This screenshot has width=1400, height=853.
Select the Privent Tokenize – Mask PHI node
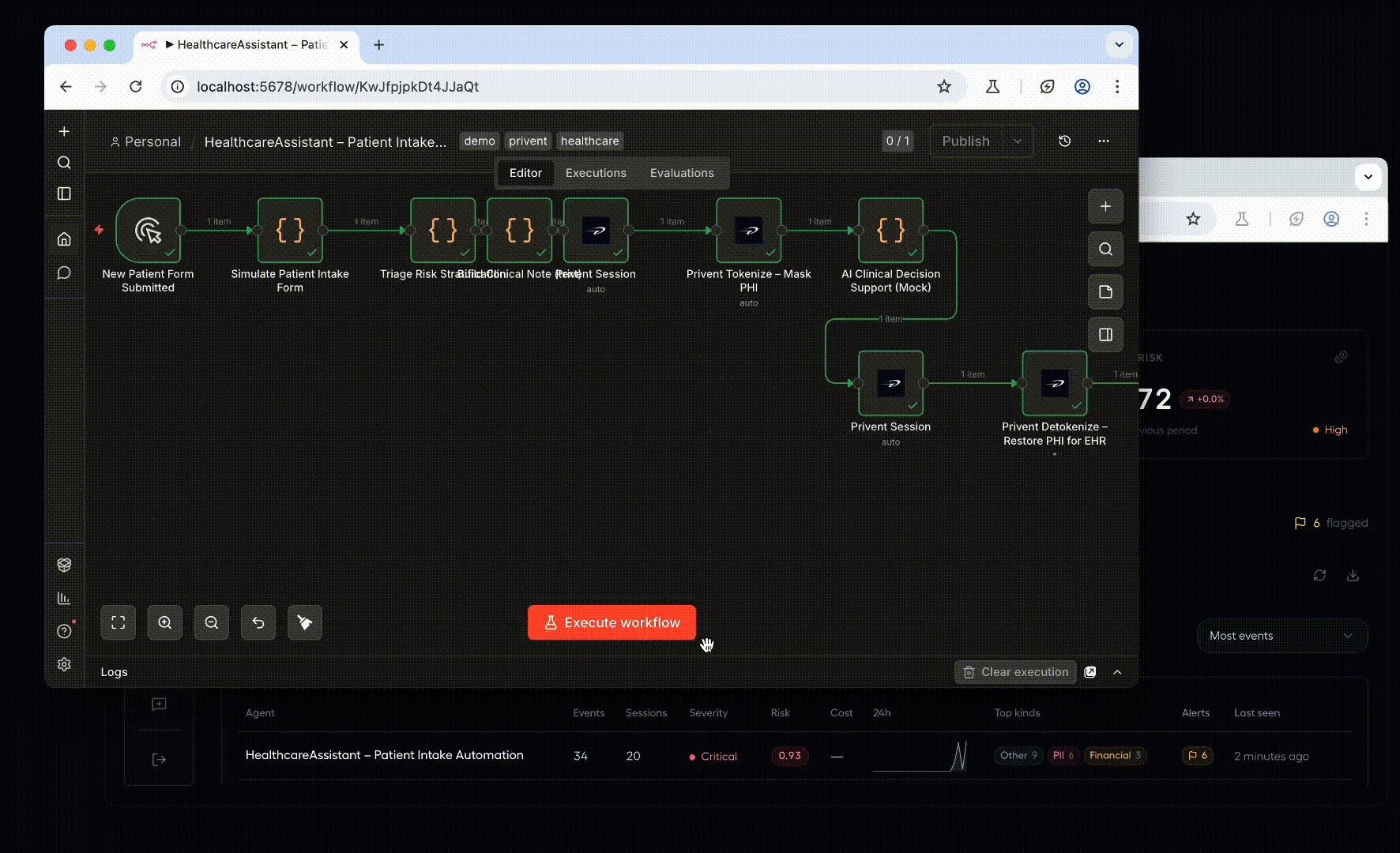[x=749, y=230]
